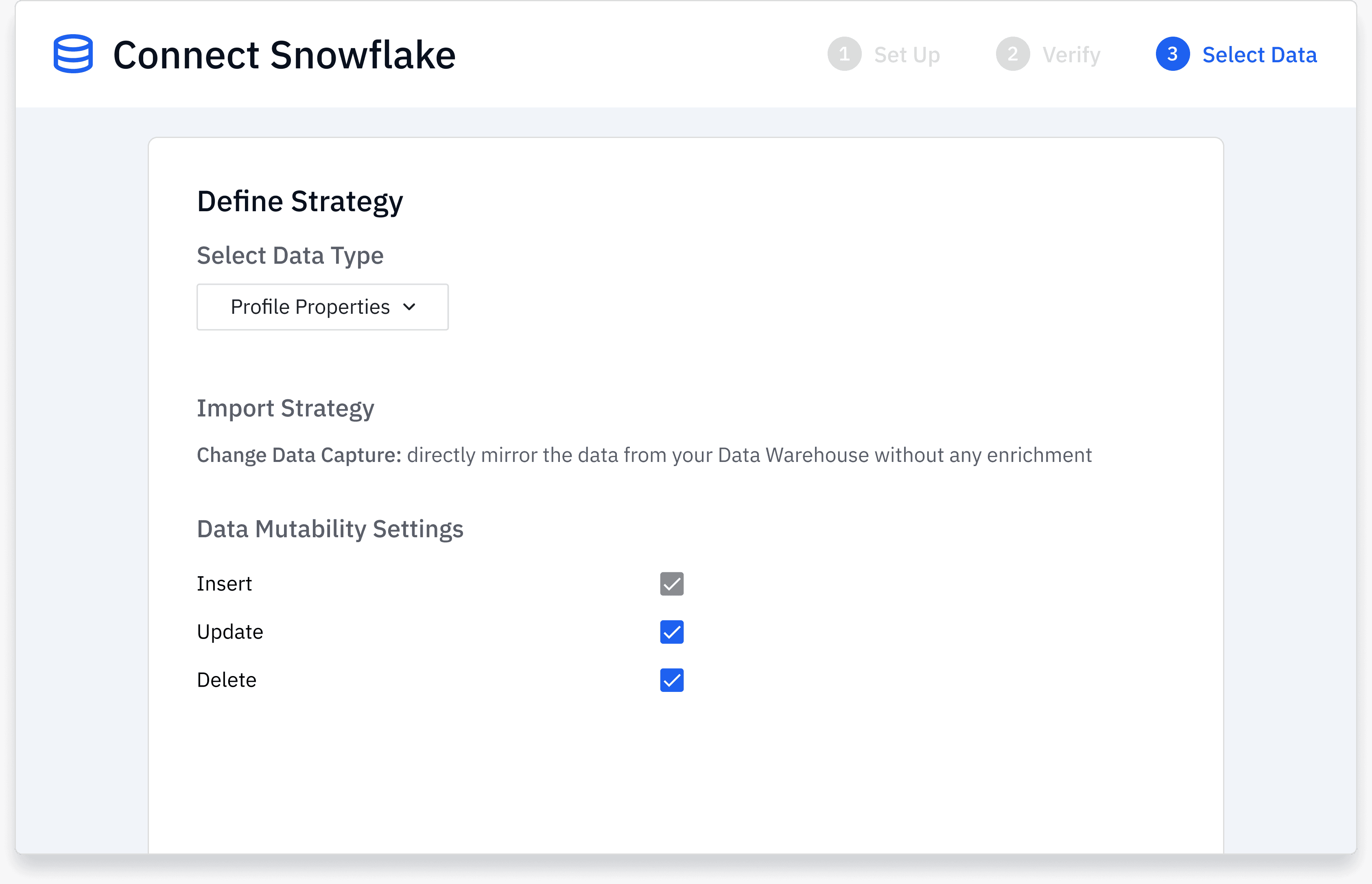
Task: Click the checked Update toggle control
Action: (671, 632)
